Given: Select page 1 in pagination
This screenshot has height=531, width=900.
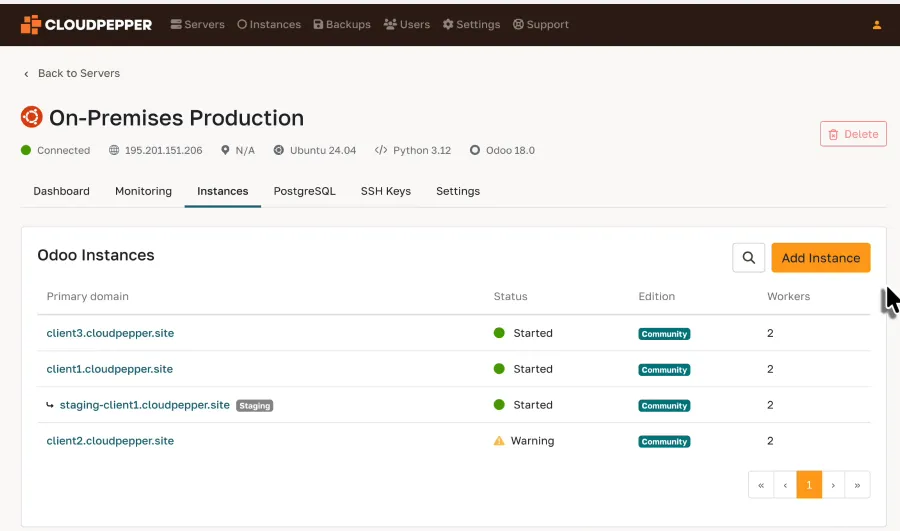Looking at the screenshot, I should 809,485.
